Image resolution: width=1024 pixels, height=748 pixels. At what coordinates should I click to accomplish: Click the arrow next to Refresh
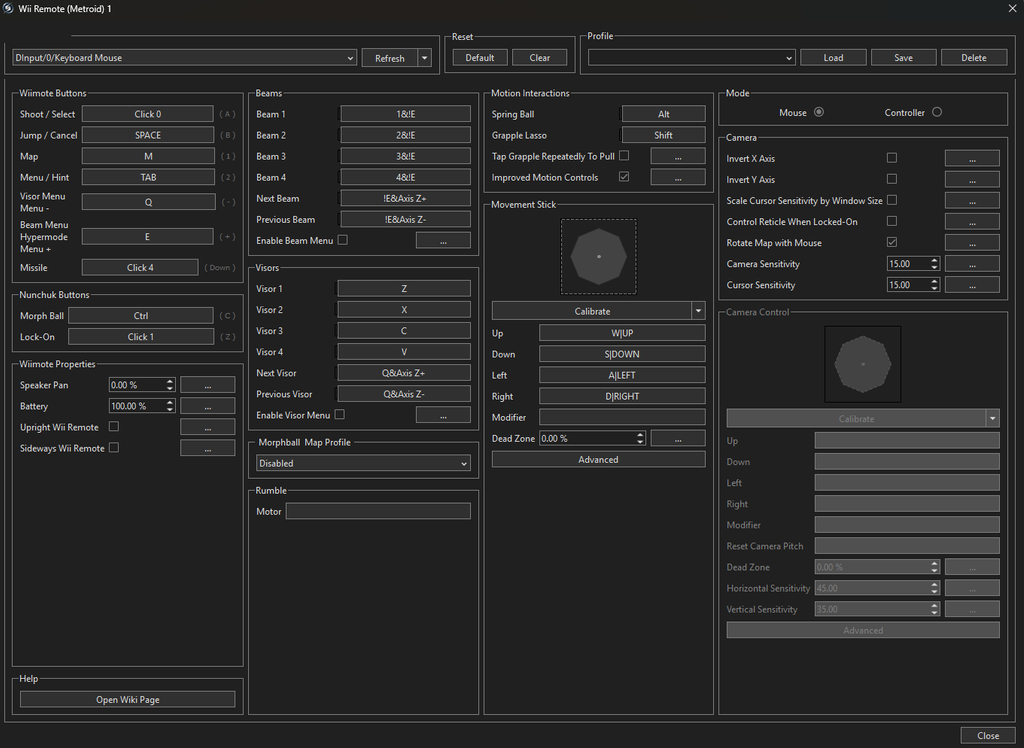tap(425, 58)
